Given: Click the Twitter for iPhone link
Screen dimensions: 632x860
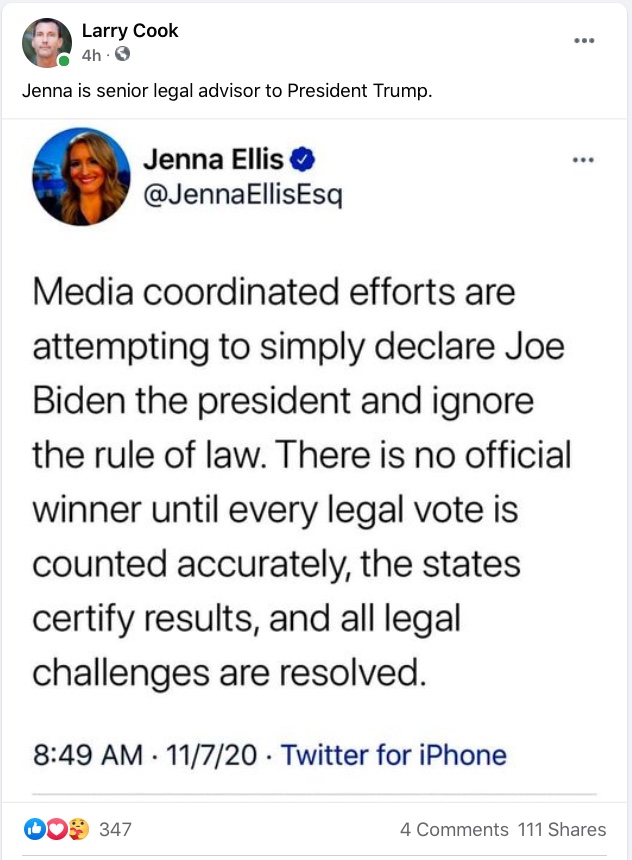Looking at the screenshot, I should [393, 755].
